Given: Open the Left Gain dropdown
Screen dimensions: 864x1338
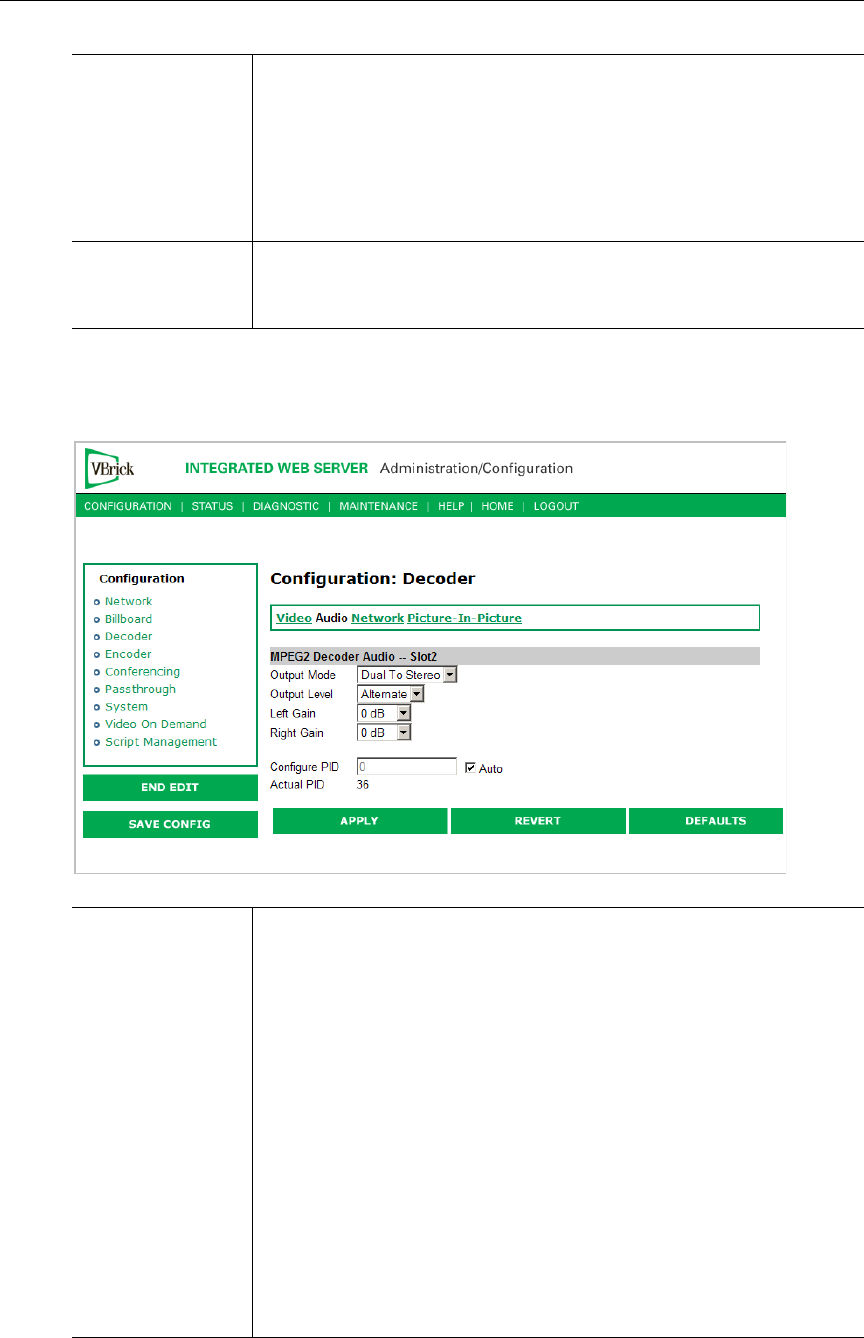Looking at the screenshot, I should click(384, 713).
